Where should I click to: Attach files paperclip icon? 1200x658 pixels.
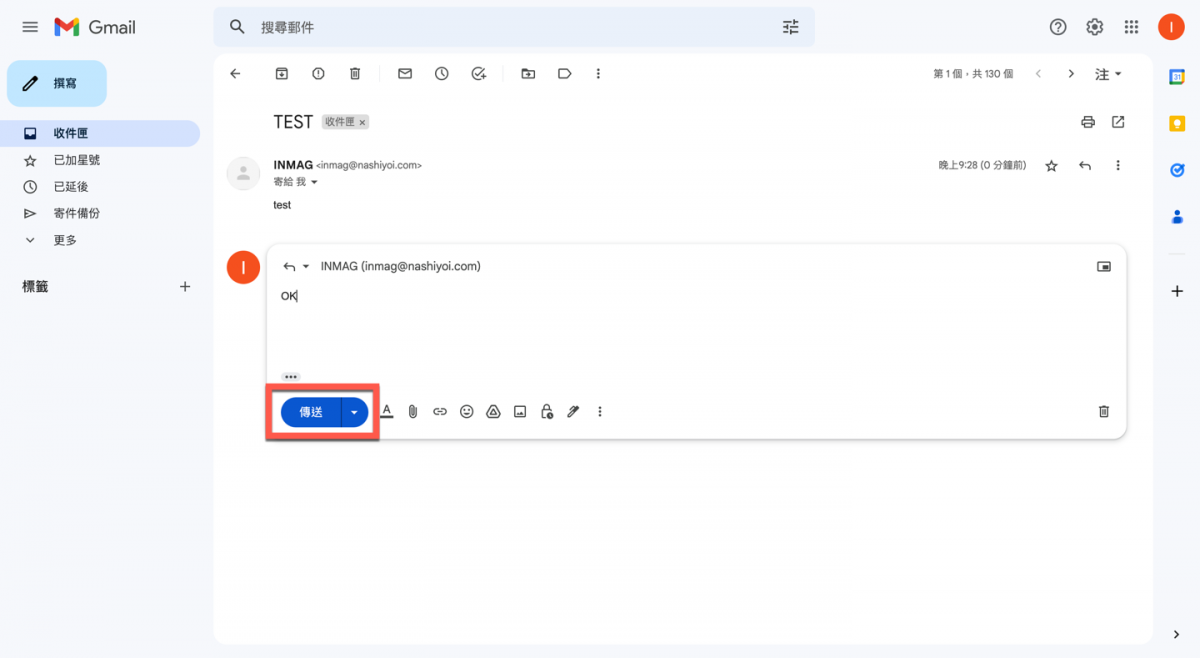(x=413, y=412)
